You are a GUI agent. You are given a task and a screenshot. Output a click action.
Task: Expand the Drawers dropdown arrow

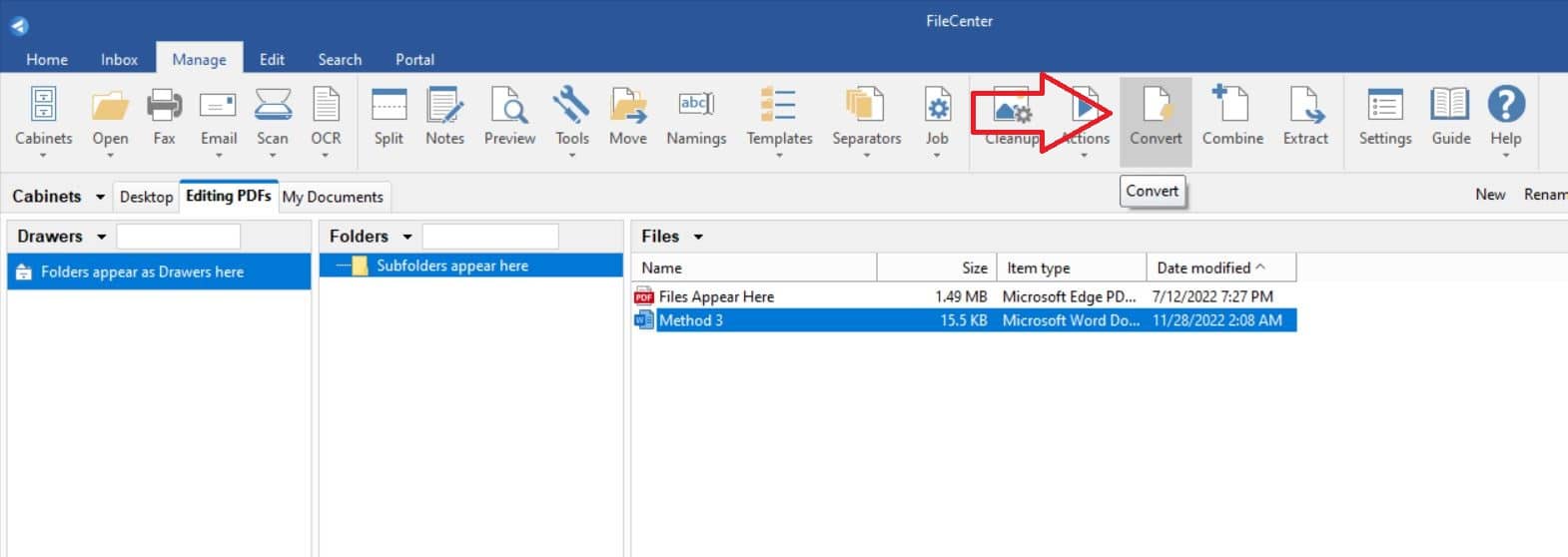101,237
